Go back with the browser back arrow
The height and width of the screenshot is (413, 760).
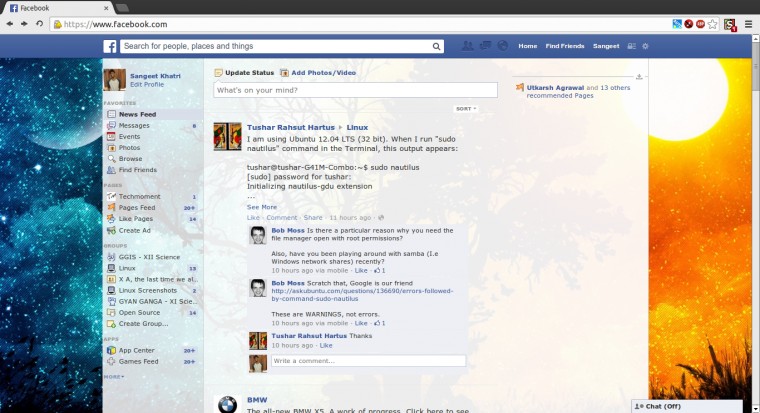(10, 24)
